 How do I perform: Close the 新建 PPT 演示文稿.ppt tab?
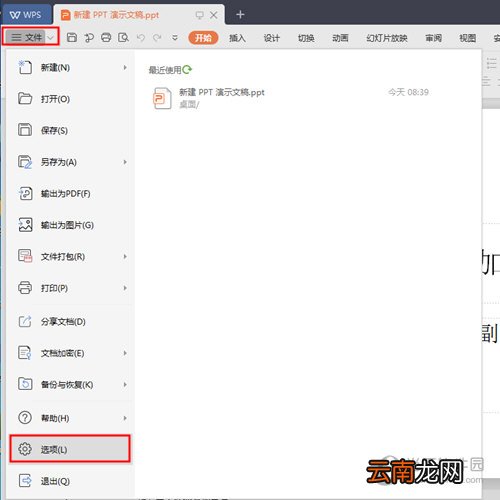coord(214,15)
